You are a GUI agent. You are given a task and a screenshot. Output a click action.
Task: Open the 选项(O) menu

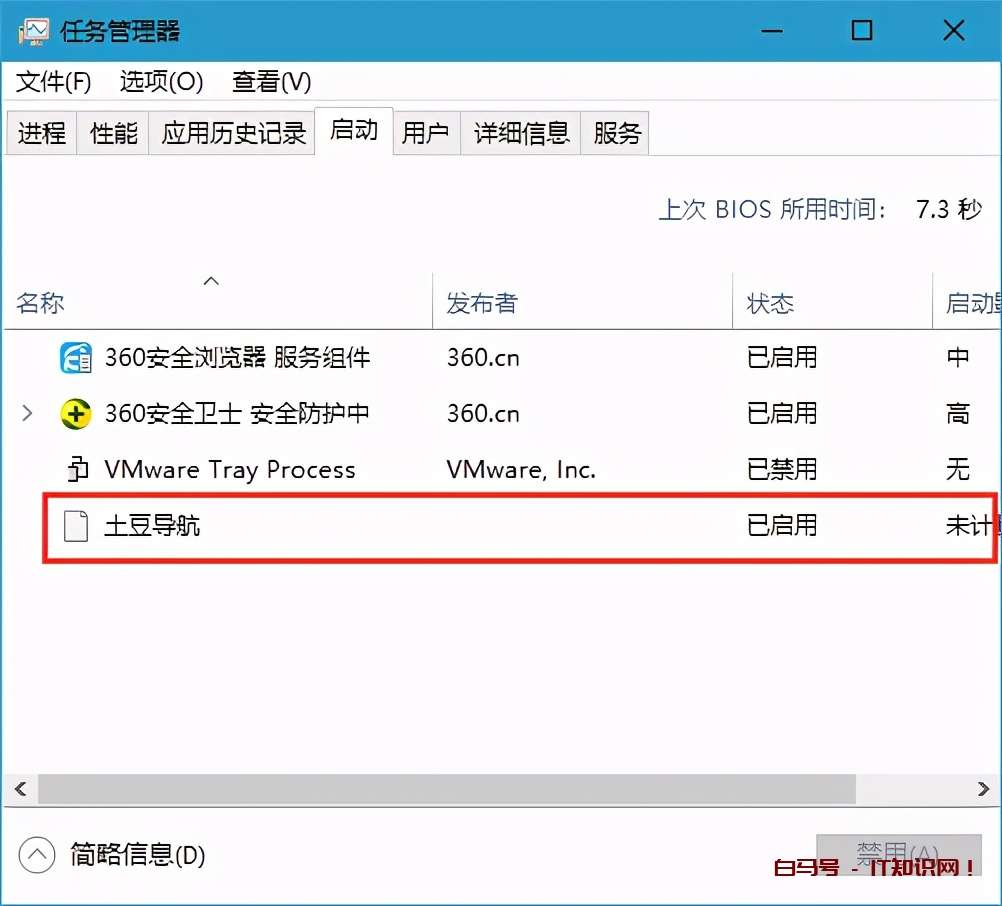click(160, 82)
